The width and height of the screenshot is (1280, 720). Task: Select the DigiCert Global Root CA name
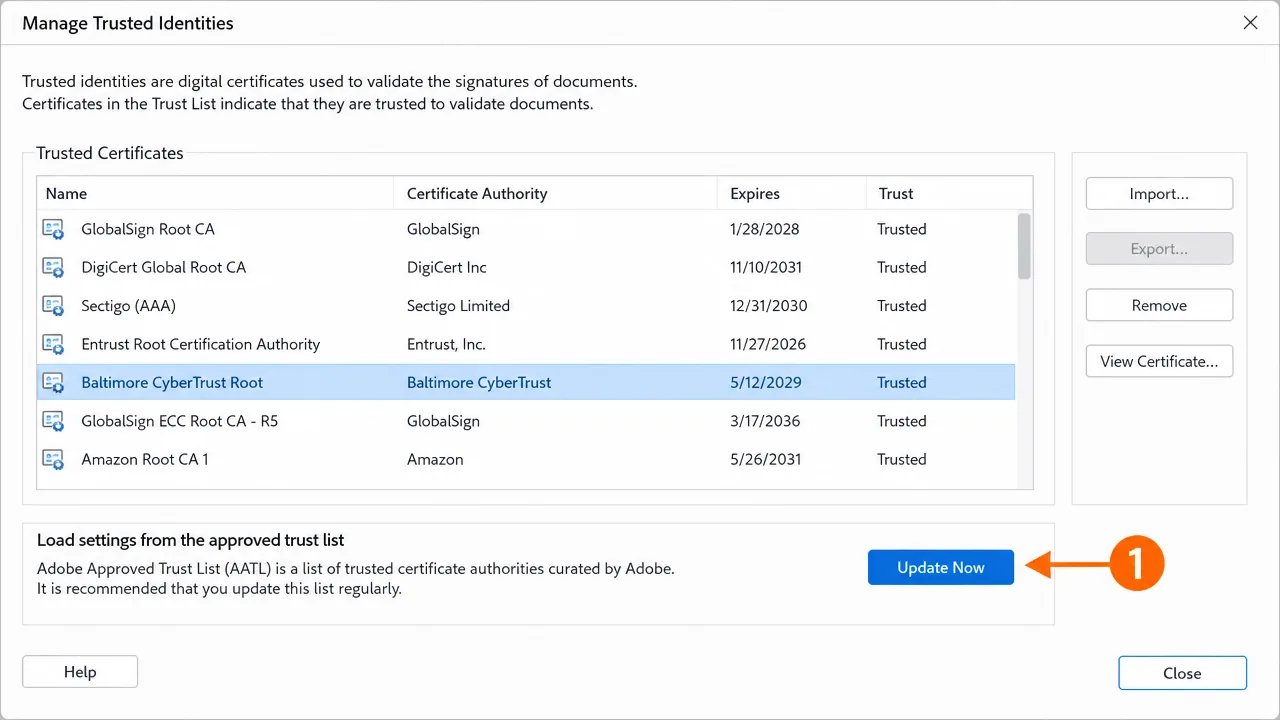163,267
